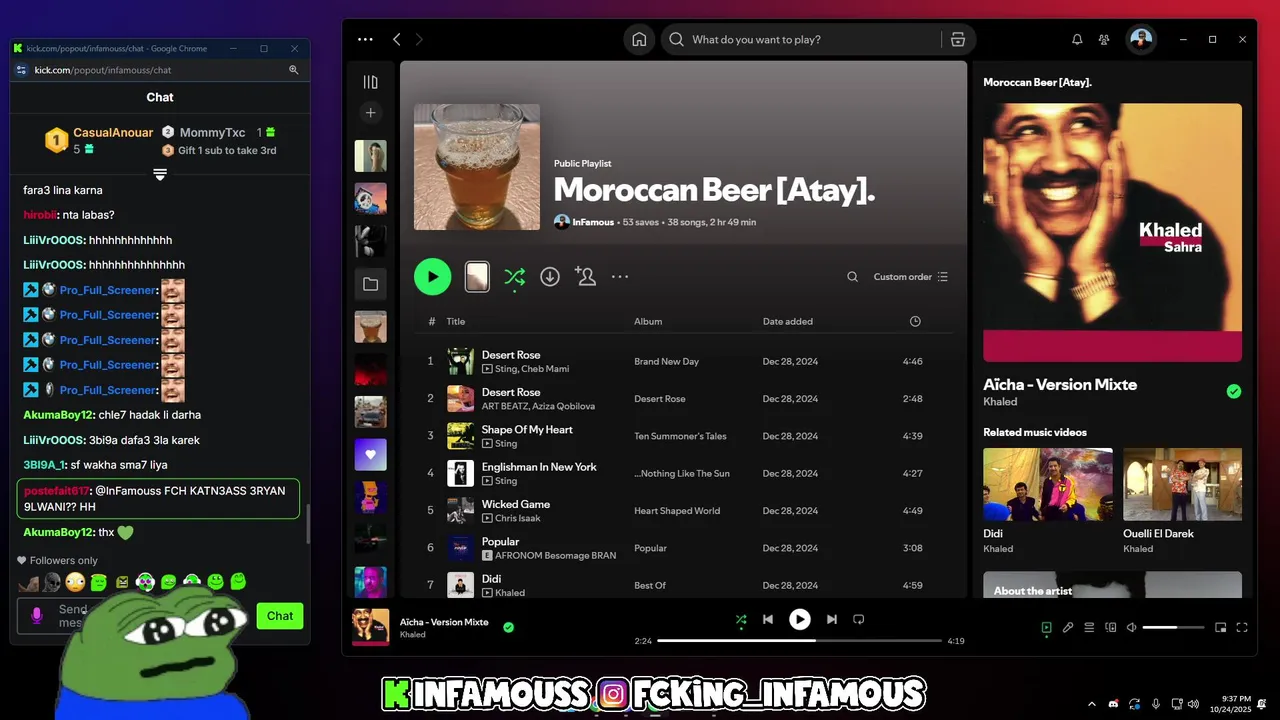
Task: Open Ouelli El Darek video thumbnail
Action: coord(1182,485)
